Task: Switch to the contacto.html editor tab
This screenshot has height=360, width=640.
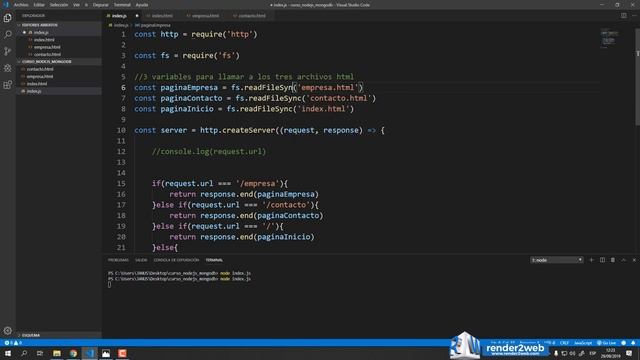Action: (252, 16)
